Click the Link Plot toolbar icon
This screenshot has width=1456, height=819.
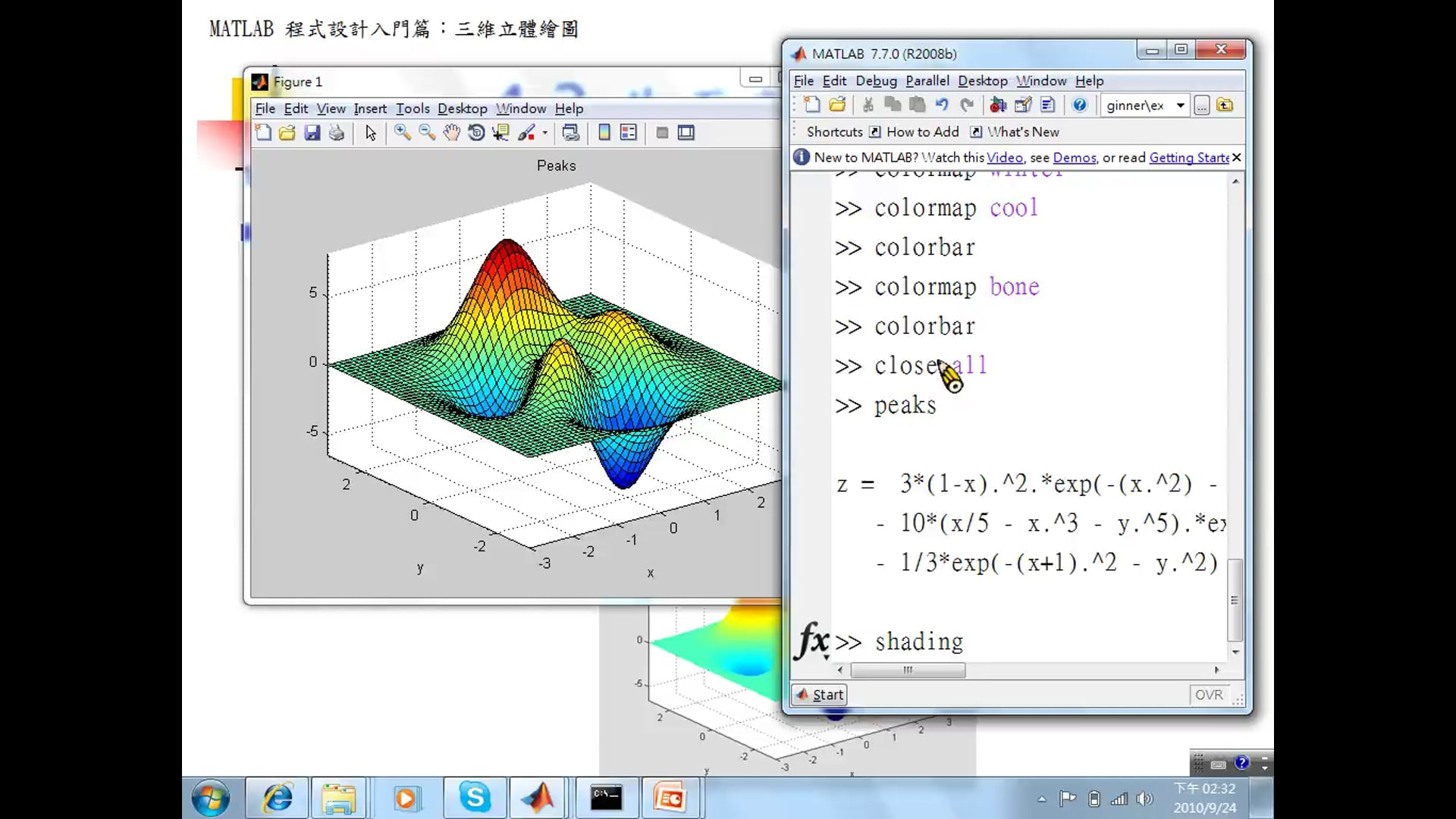pos(571,133)
